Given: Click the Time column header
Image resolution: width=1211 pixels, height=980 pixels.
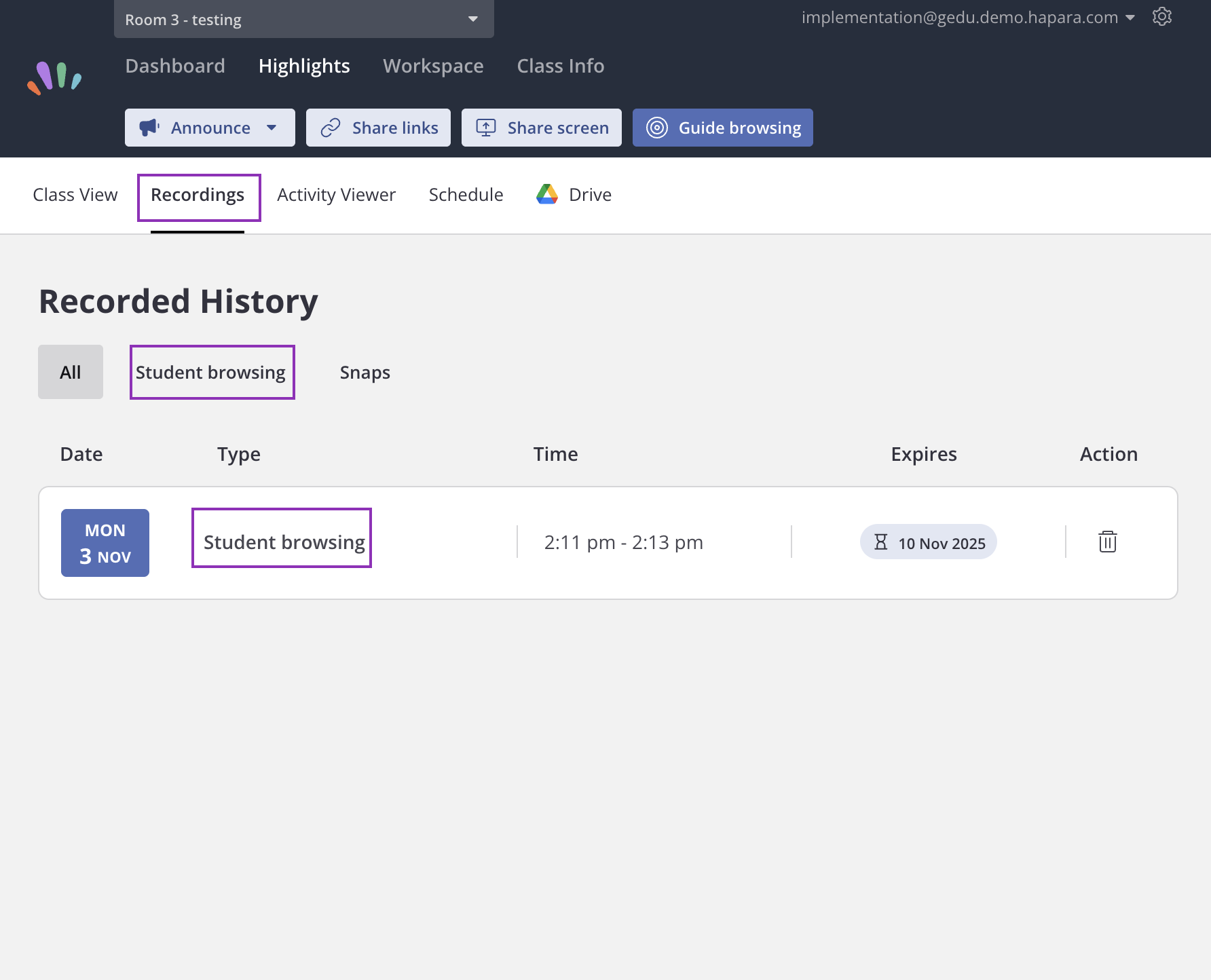Looking at the screenshot, I should pyautogui.click(x=556, y=454).
